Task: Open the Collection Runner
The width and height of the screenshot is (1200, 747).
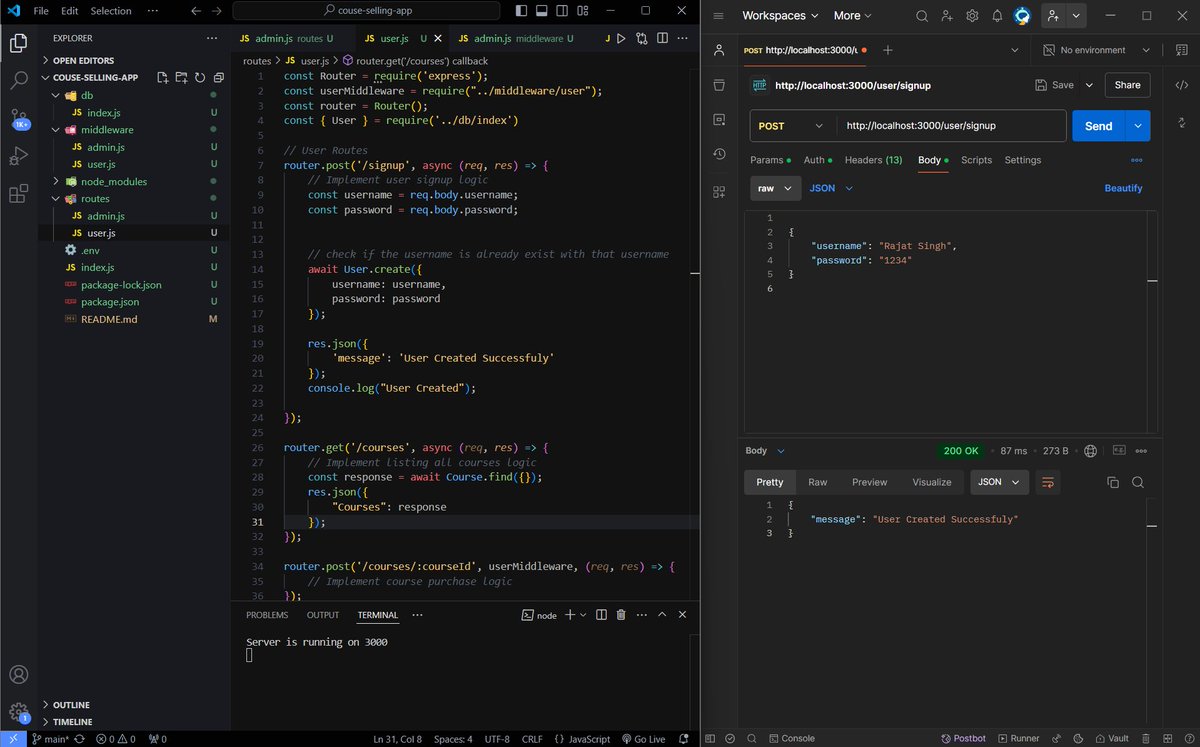Action: [x=1019, y=738]
